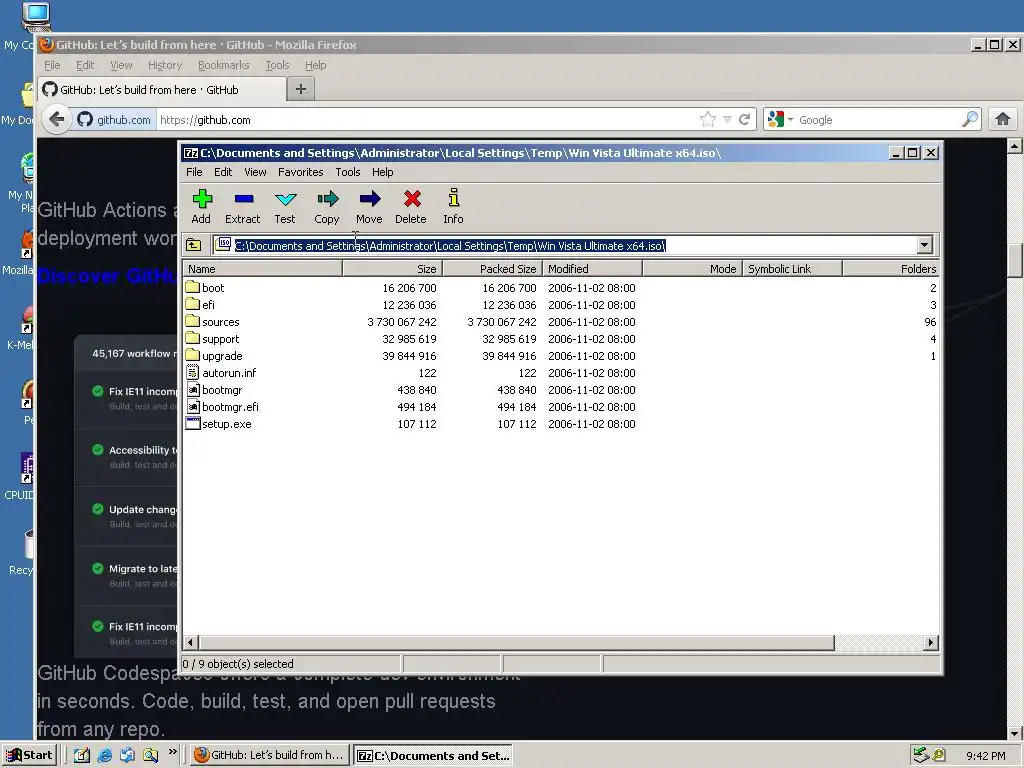This screenshot has width=1024, height=768.
Task: Click the Firefox reload page icon
Action: click(744, 120)
